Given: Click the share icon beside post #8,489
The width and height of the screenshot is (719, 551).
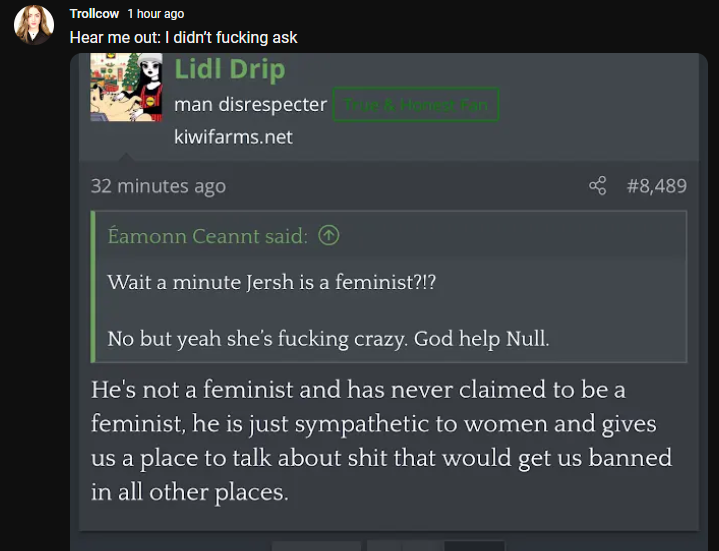Looking at the screenshot, I should 597,186.
